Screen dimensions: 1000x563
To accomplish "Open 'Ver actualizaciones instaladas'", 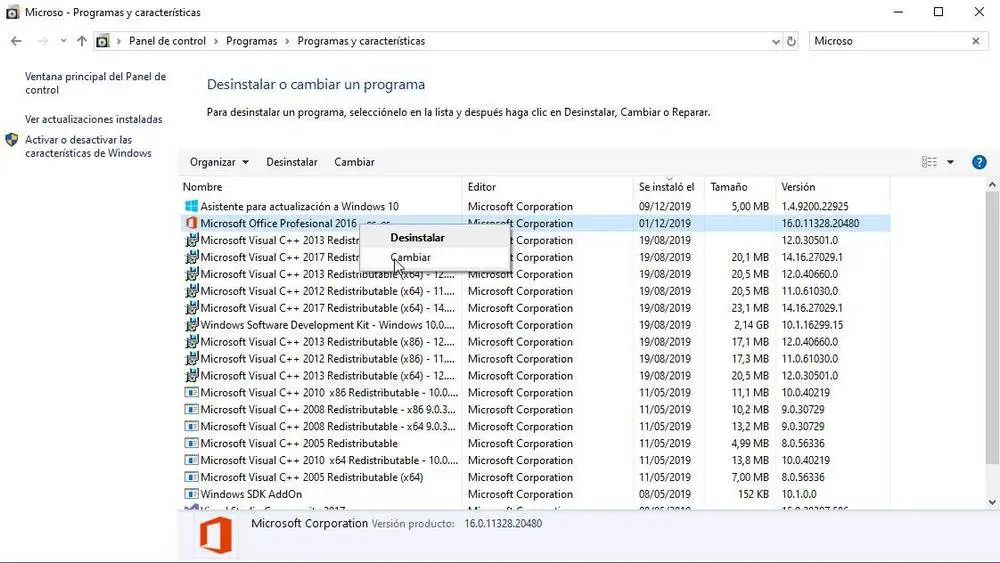I will [94, 119].
